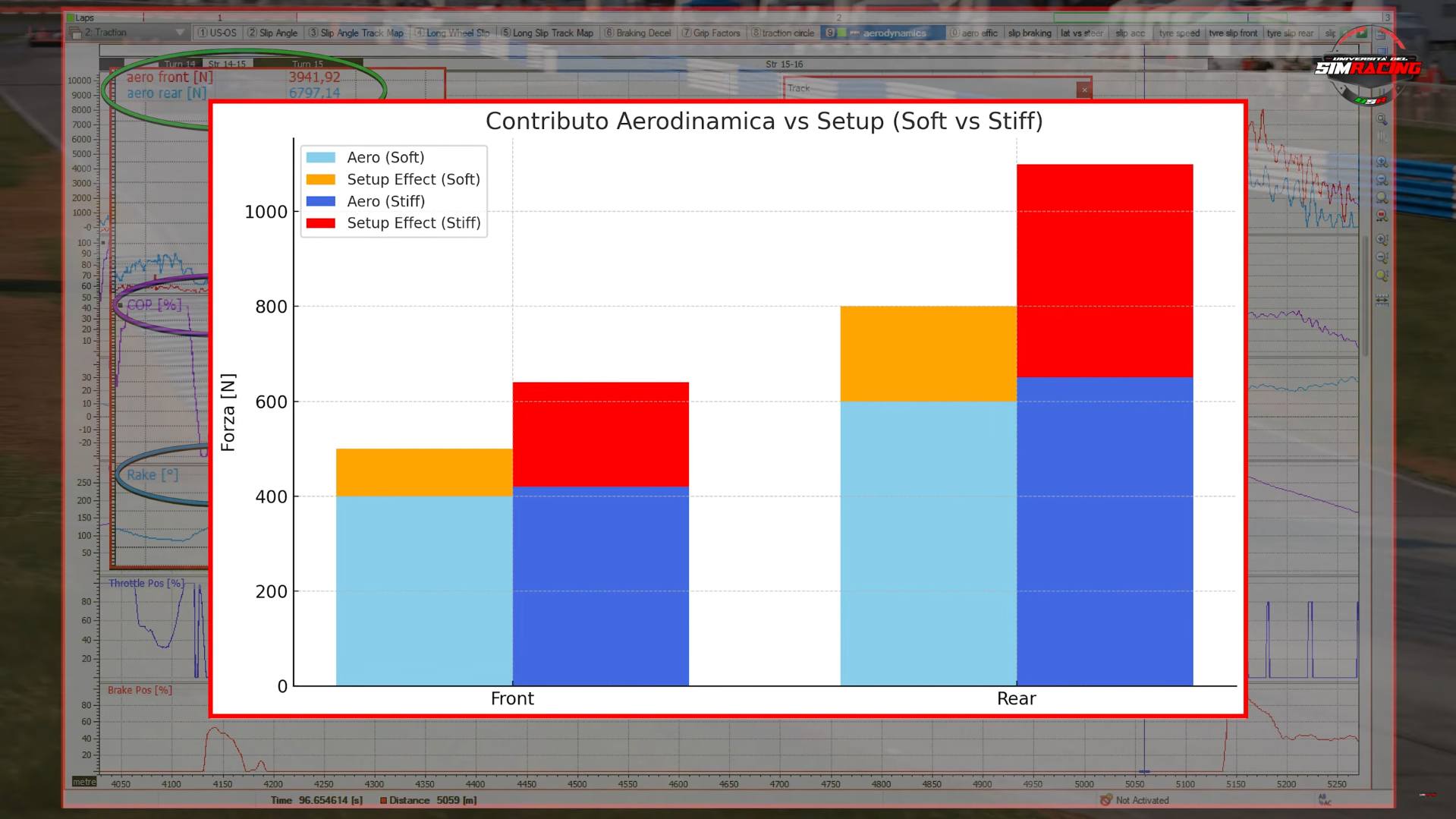Select the Grip Factors tab
The width and height of the screenshot is (1456, 819).
pos(710,33)
